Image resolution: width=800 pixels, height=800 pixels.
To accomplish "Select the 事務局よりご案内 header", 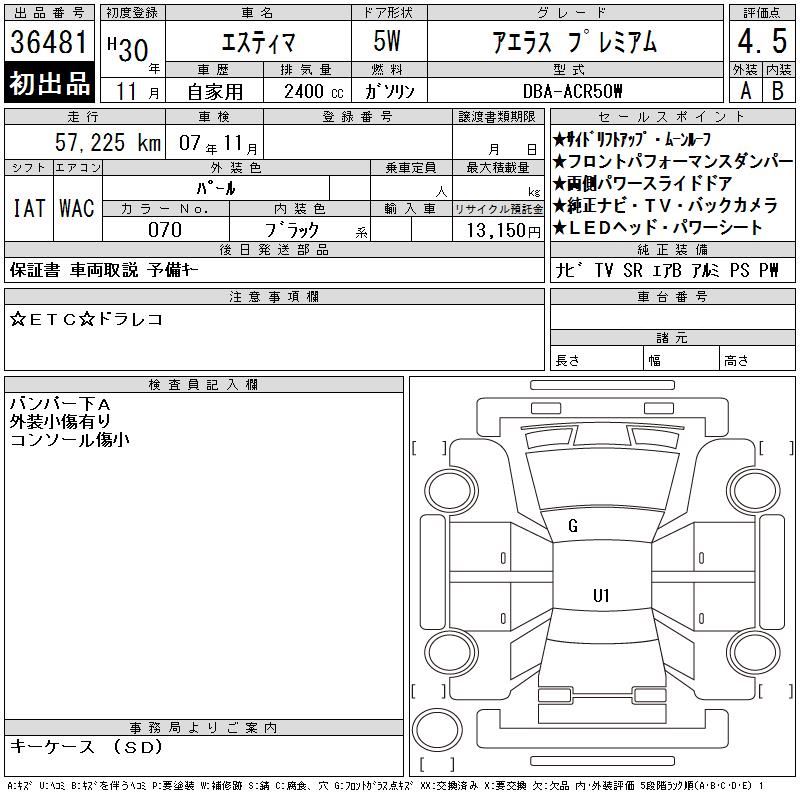I will coord(204,727).
